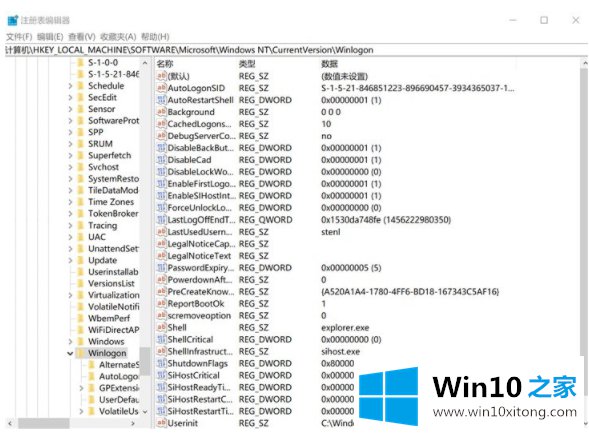
Task: Open the 帮助(H) menu
Action: pos(155,37)
